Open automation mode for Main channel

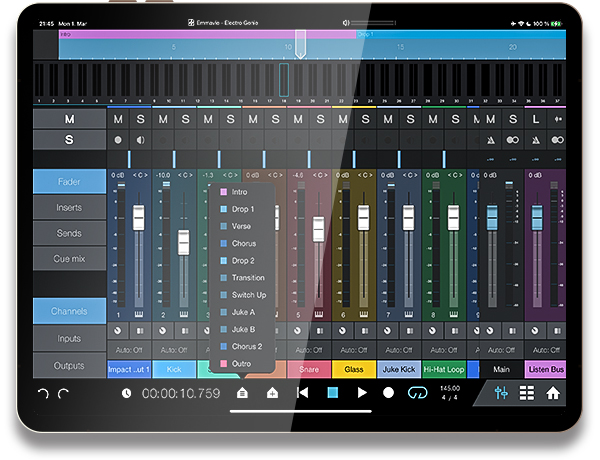501,350
